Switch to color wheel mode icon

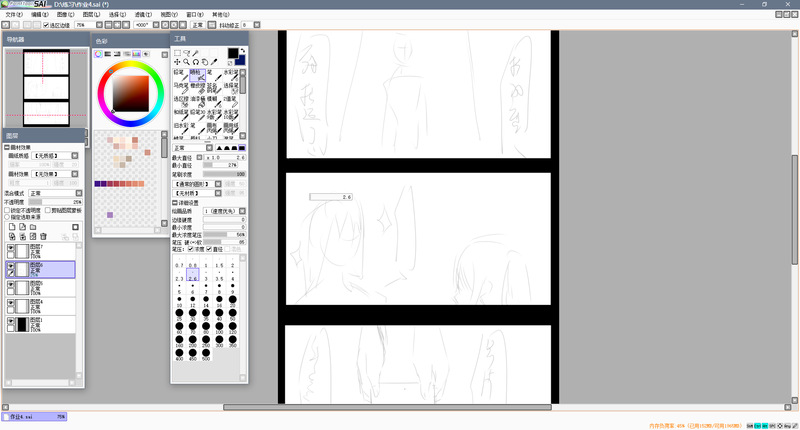pos(99,53)
